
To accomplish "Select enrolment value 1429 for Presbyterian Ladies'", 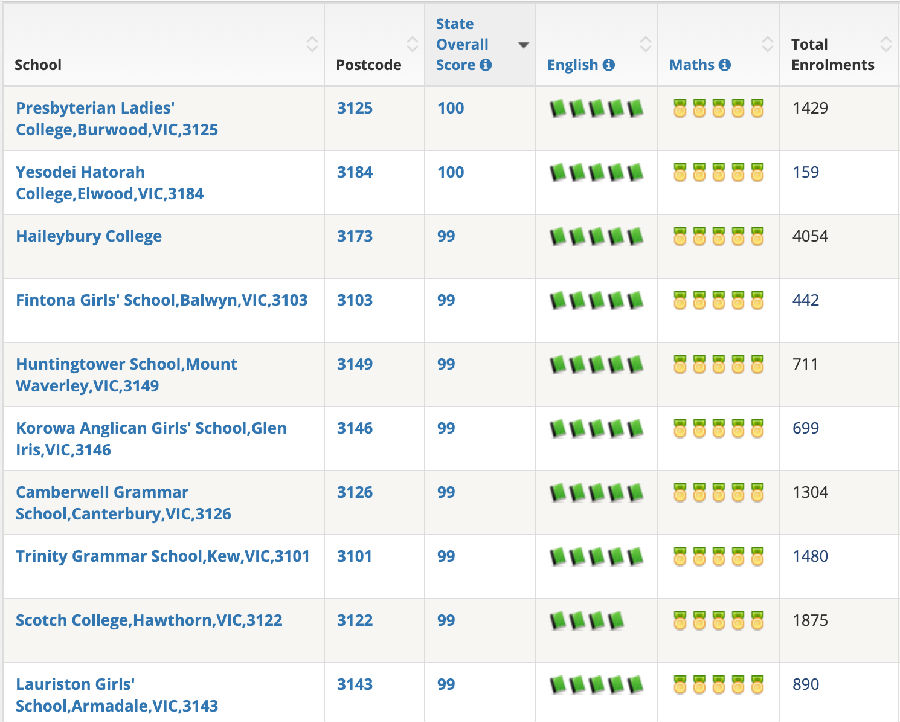I will (810, 108).
